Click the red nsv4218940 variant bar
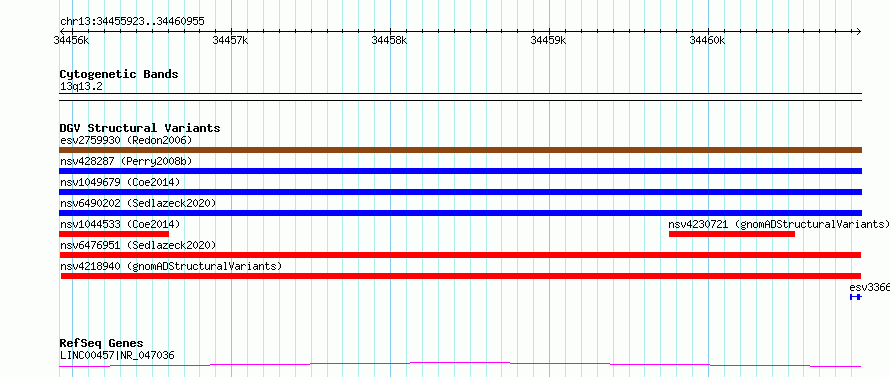890x377 pixels. coord(461,276)
